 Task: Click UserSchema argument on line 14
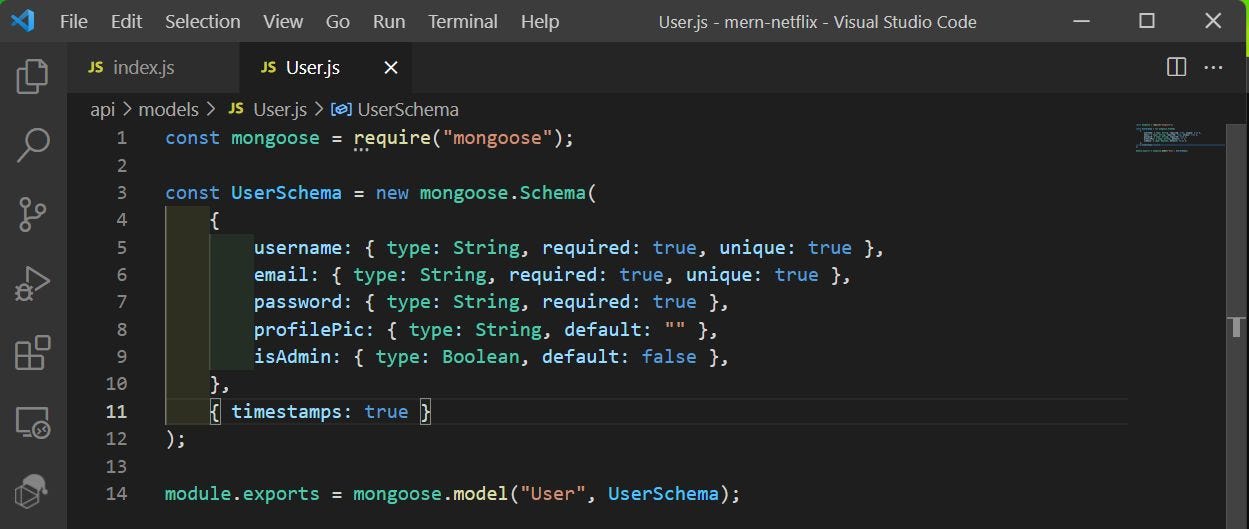pos(663,493)
